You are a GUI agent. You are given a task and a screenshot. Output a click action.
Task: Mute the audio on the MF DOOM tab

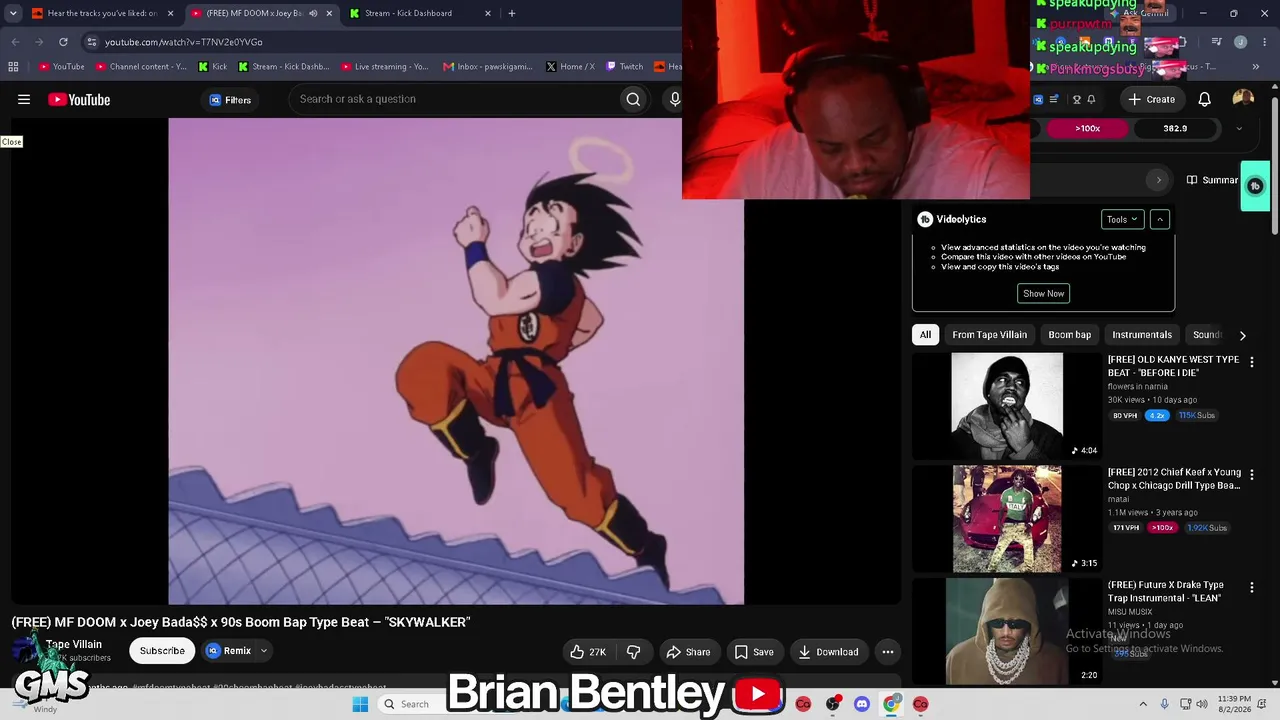(x=313, y=13)
